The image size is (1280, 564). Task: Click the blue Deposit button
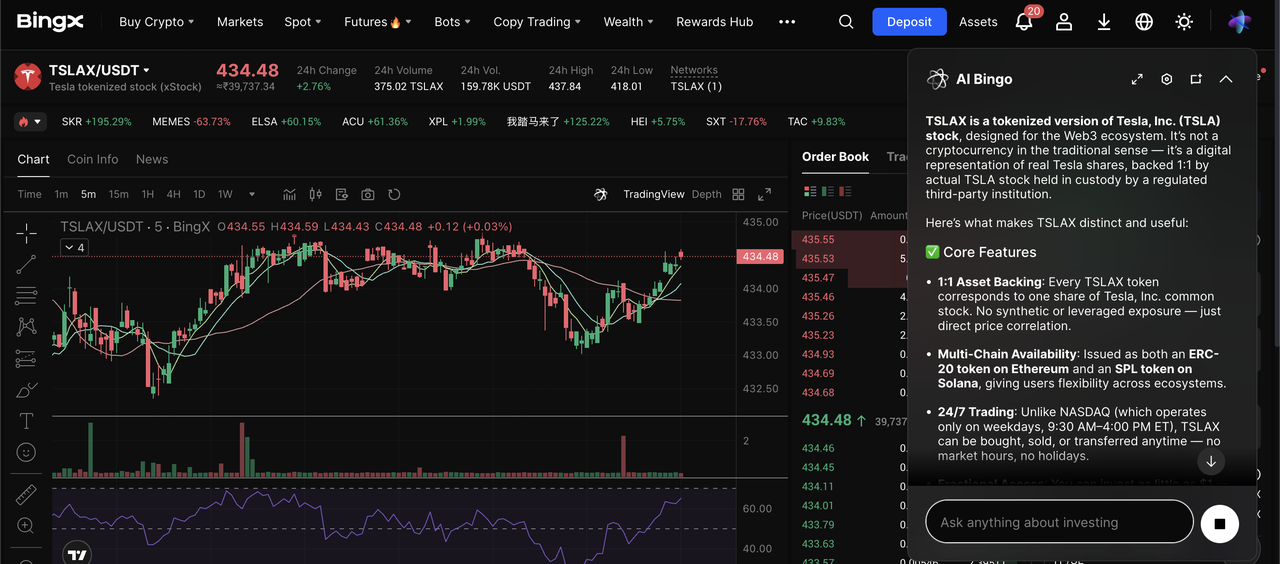pos(909,22)
